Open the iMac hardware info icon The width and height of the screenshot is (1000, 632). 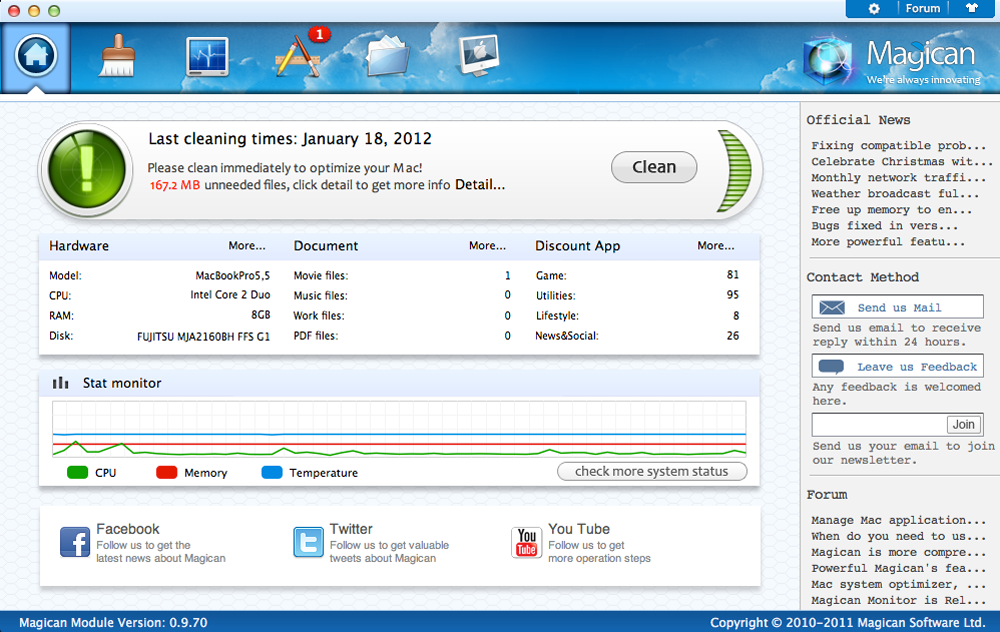tap(479, 56)
